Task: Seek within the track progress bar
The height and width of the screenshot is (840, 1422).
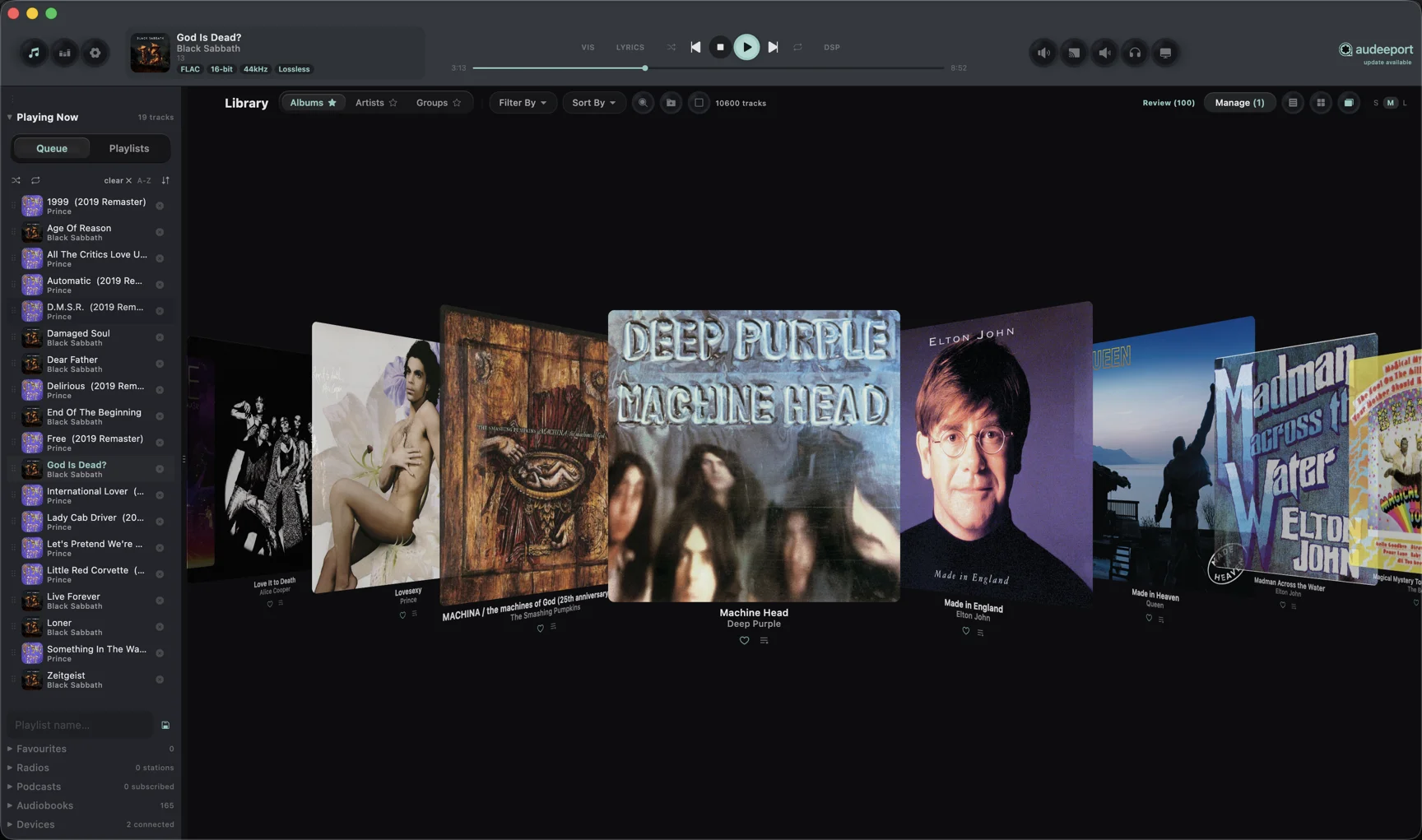Action: click(708, 68)
